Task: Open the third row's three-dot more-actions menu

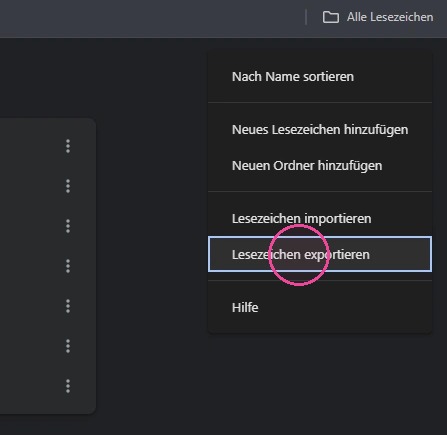Action: [x=68, y=226]
